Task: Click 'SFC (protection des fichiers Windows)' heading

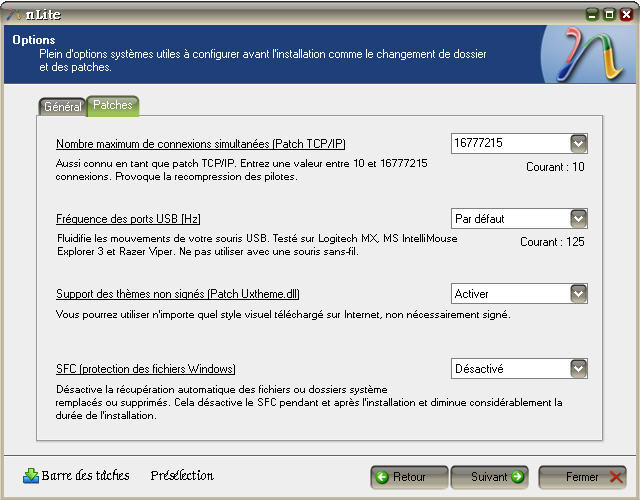Action: [x=146, y=369]
